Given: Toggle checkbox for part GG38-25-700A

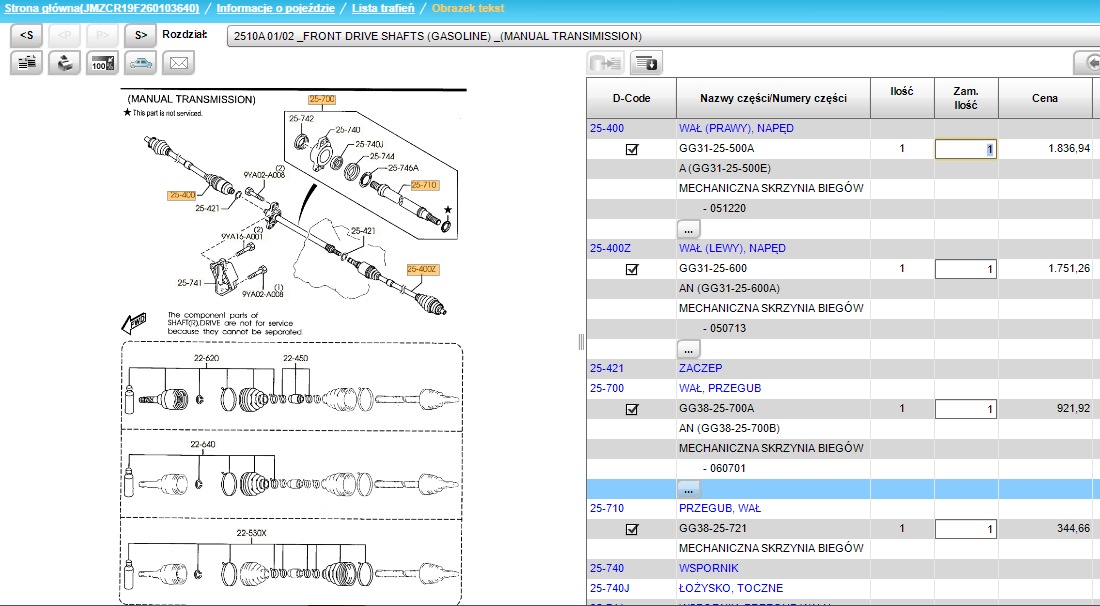Looking at the screenshot, I should click(632, 409).
